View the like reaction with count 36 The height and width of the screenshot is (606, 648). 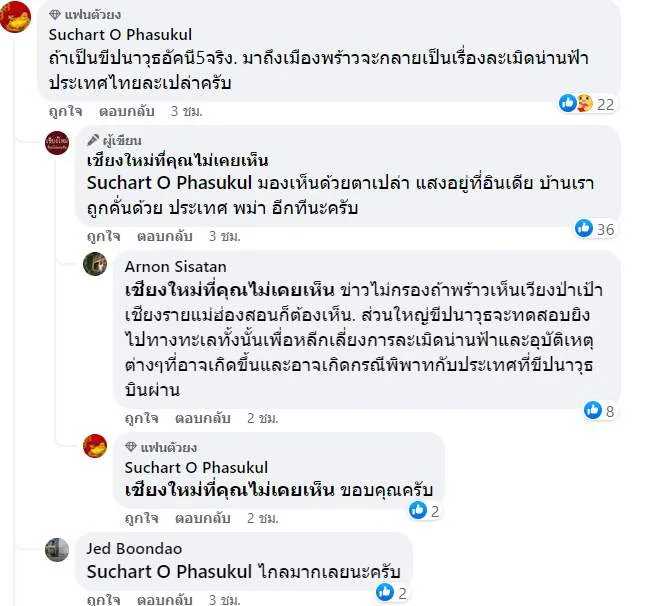pyautogui.click(x=584, y=228)
